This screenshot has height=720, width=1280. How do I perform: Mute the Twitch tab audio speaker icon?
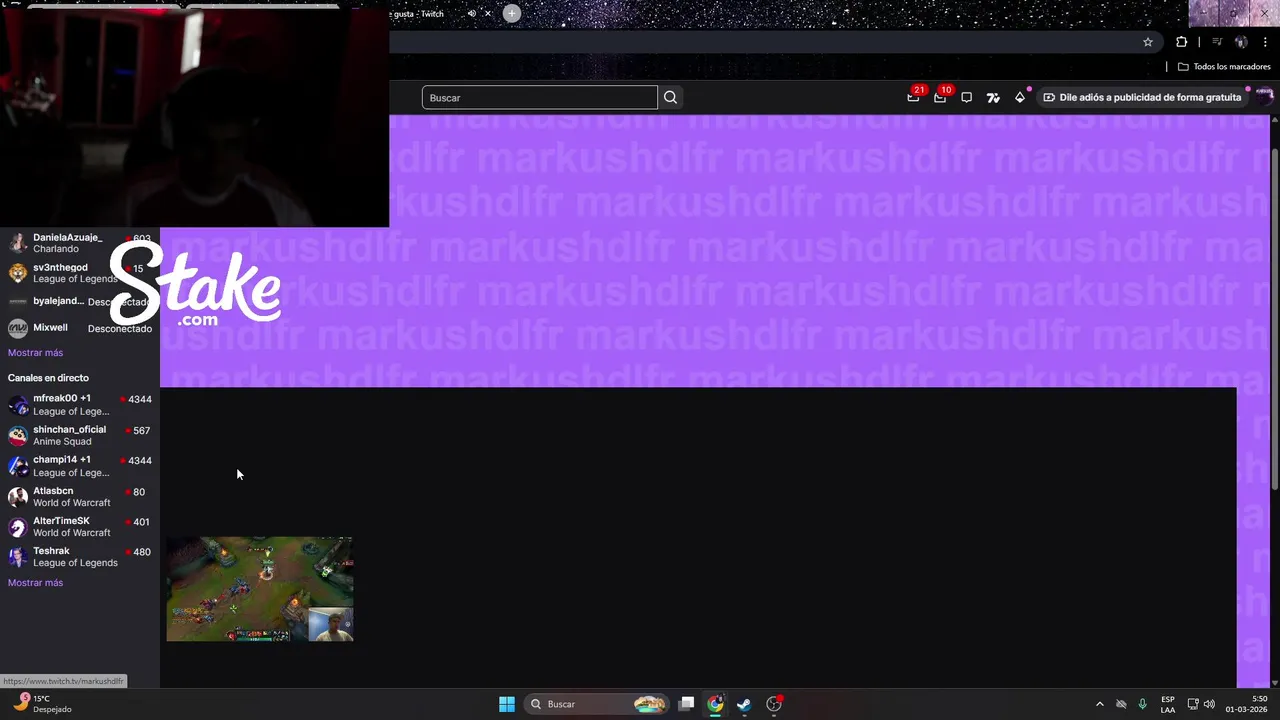pos(472,14)
